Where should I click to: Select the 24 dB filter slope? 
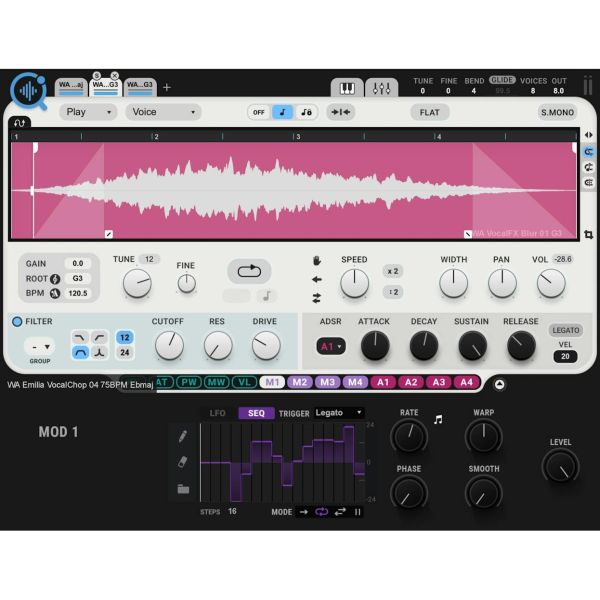coord(125,352)
